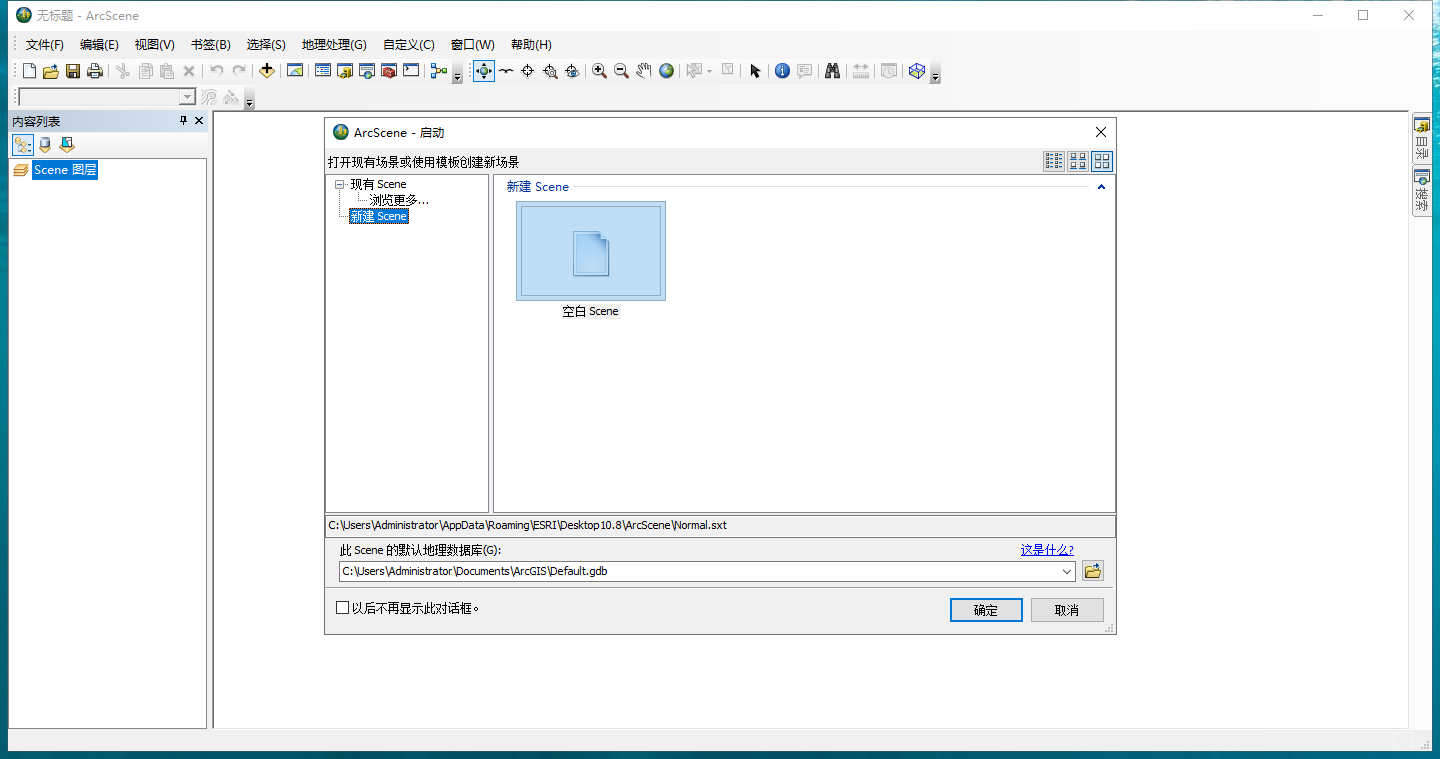1440x759 pixels.
Task: Collapse the 现有 Scene tree node
Action: point(340,184)
